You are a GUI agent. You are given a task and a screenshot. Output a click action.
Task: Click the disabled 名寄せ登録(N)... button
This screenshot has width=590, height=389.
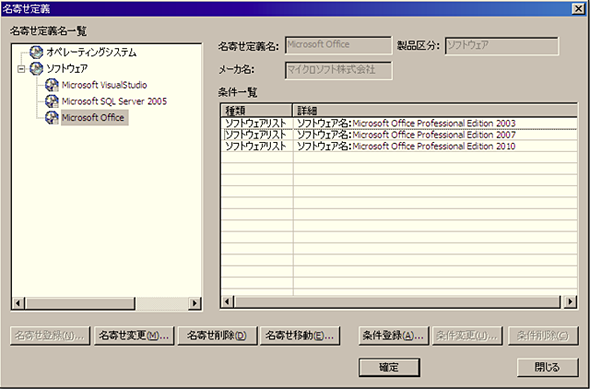tap(50, 336)
